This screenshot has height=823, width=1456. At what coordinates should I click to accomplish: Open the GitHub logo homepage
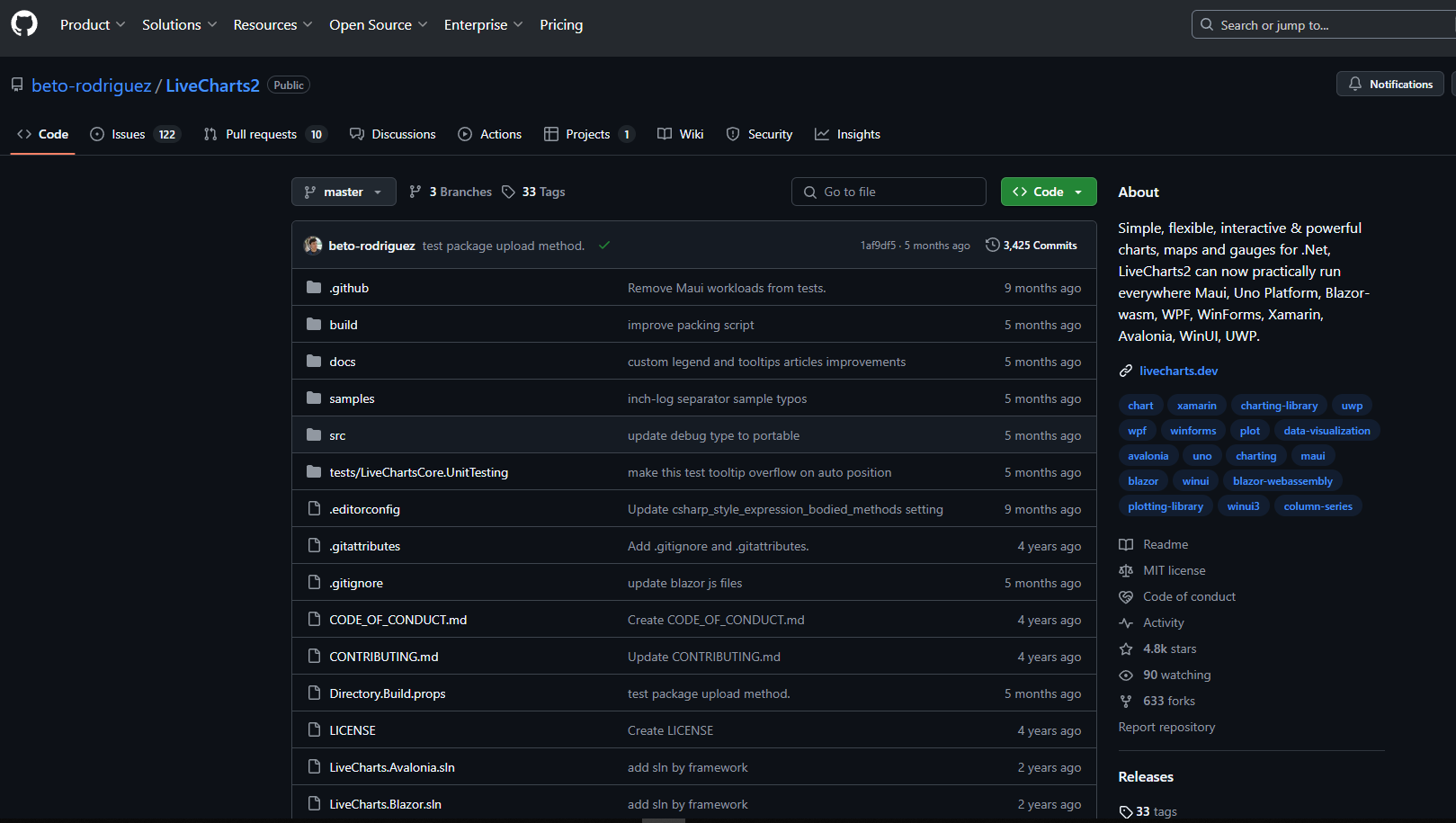[x=24, y=24]
